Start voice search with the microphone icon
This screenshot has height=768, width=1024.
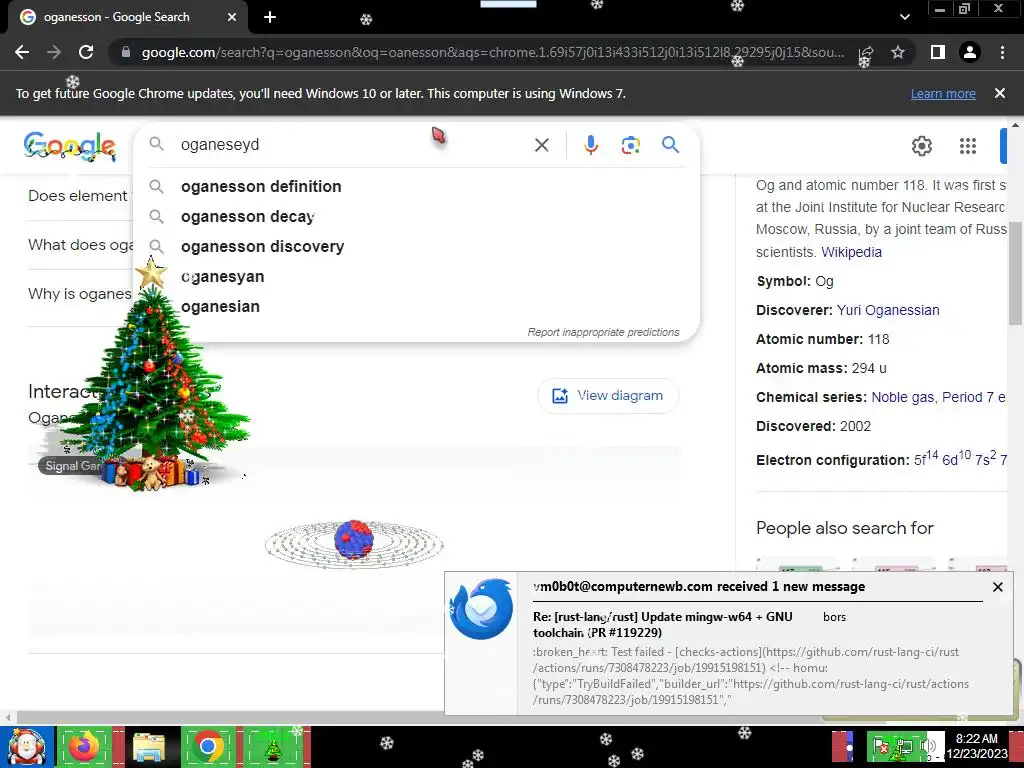point(591,144)
